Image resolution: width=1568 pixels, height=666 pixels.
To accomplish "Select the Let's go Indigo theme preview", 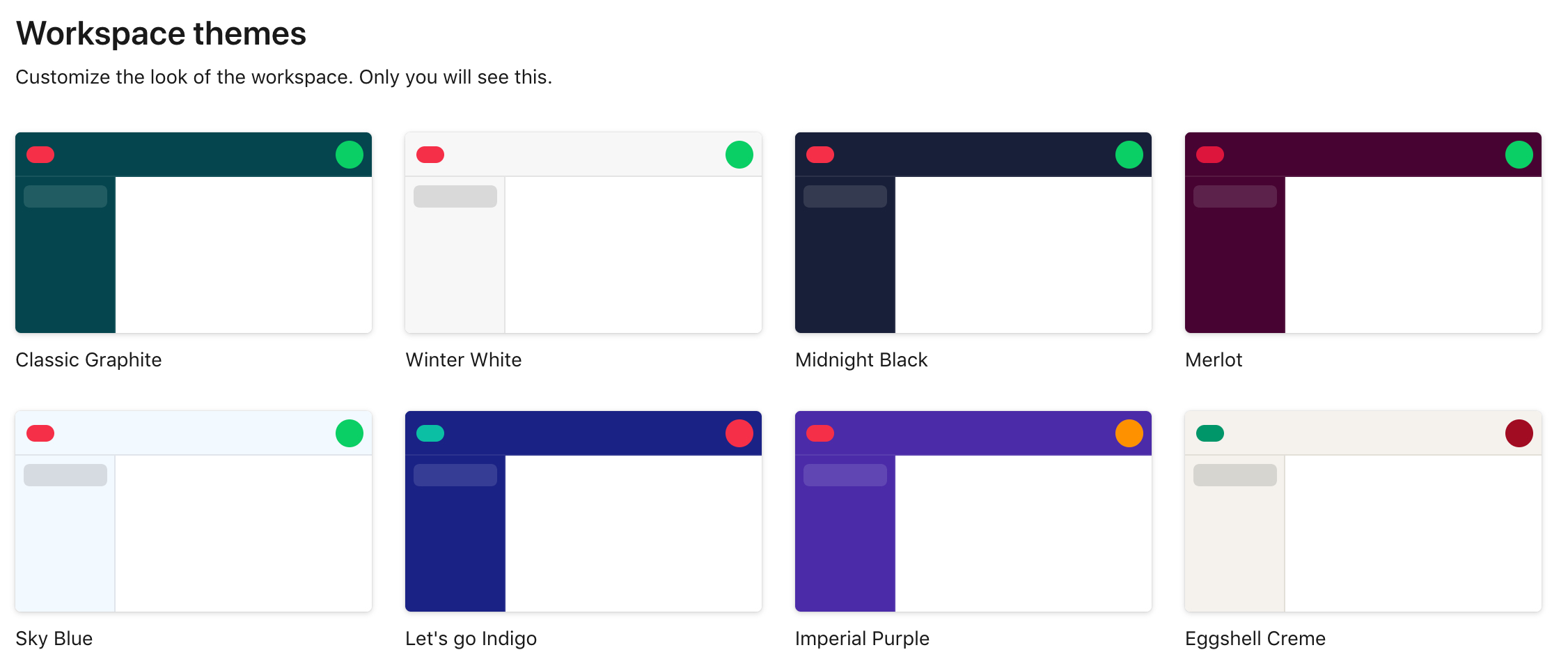I will point(583,512).
